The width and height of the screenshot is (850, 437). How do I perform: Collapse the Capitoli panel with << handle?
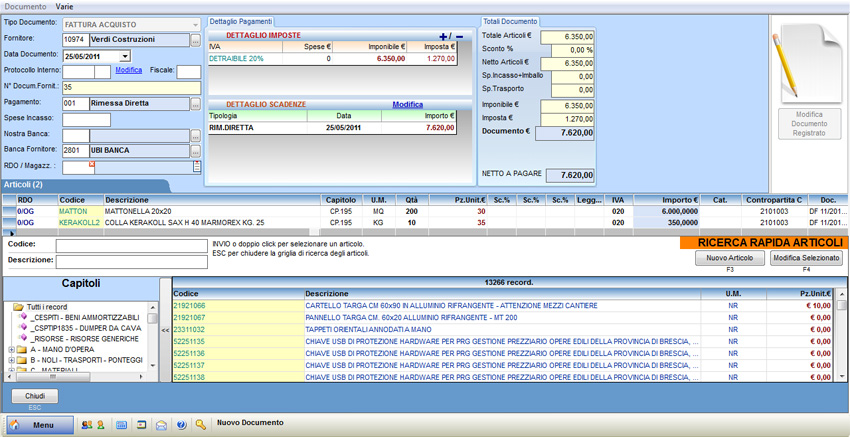165,328
